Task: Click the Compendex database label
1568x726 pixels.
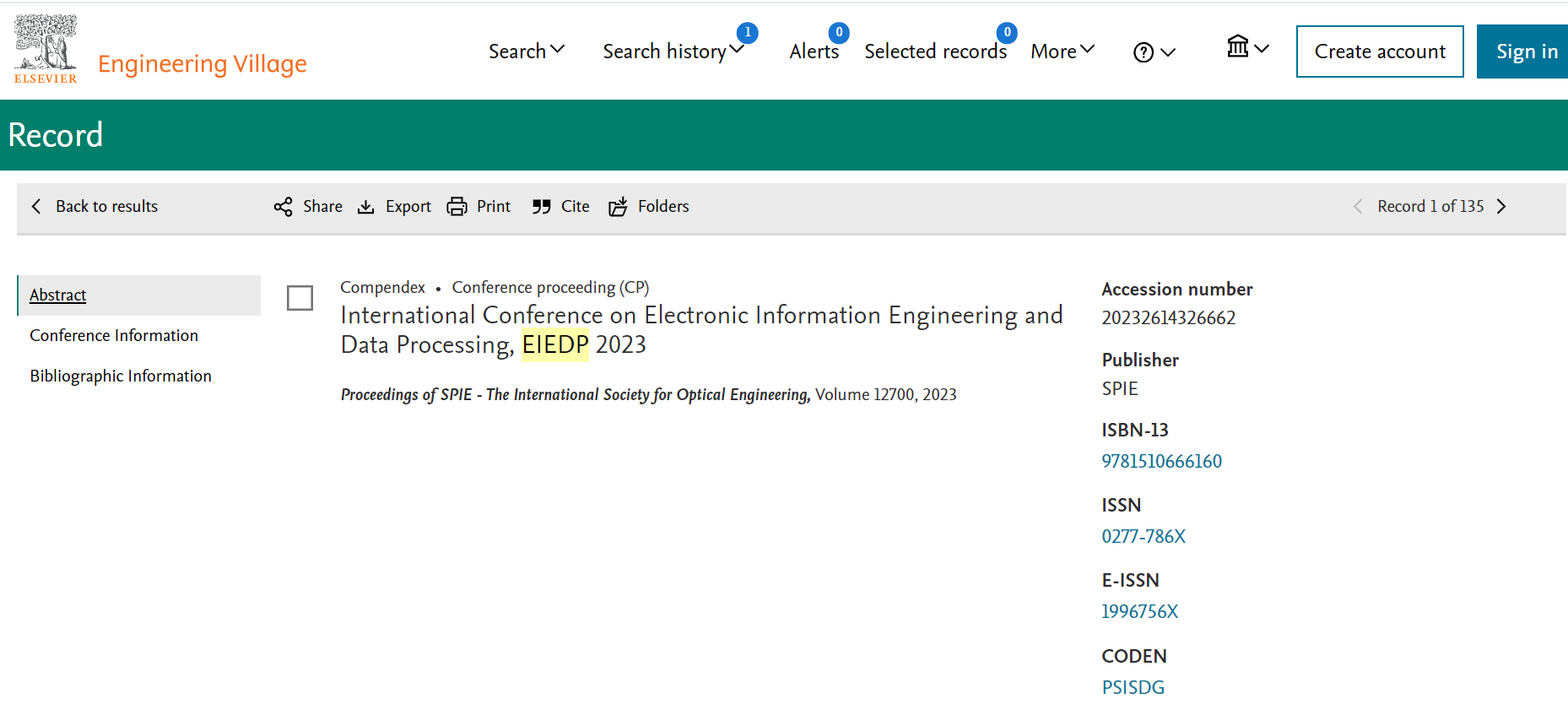Action: tap(382, 288)
